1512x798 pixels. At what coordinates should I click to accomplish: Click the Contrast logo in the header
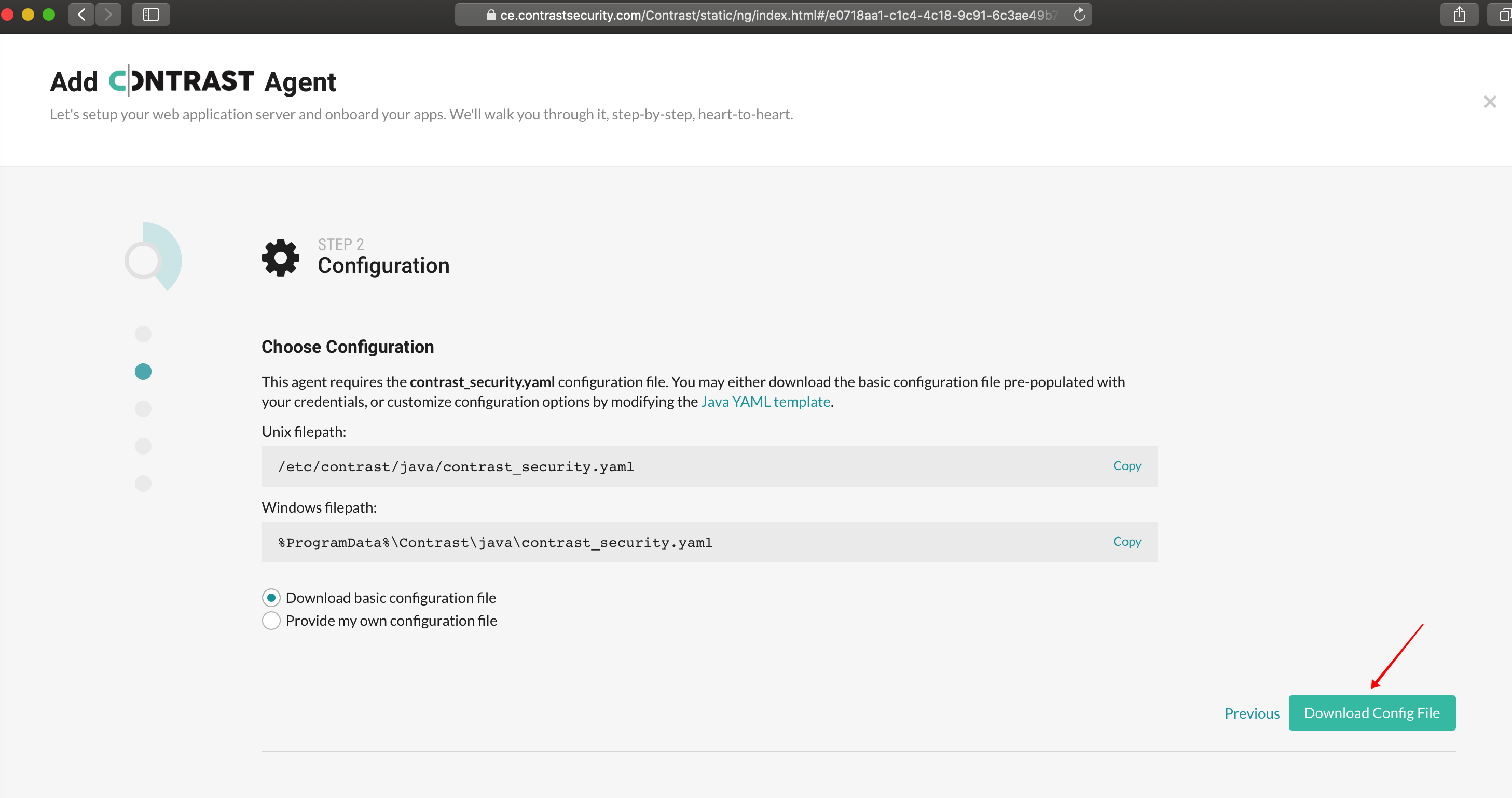182,81
